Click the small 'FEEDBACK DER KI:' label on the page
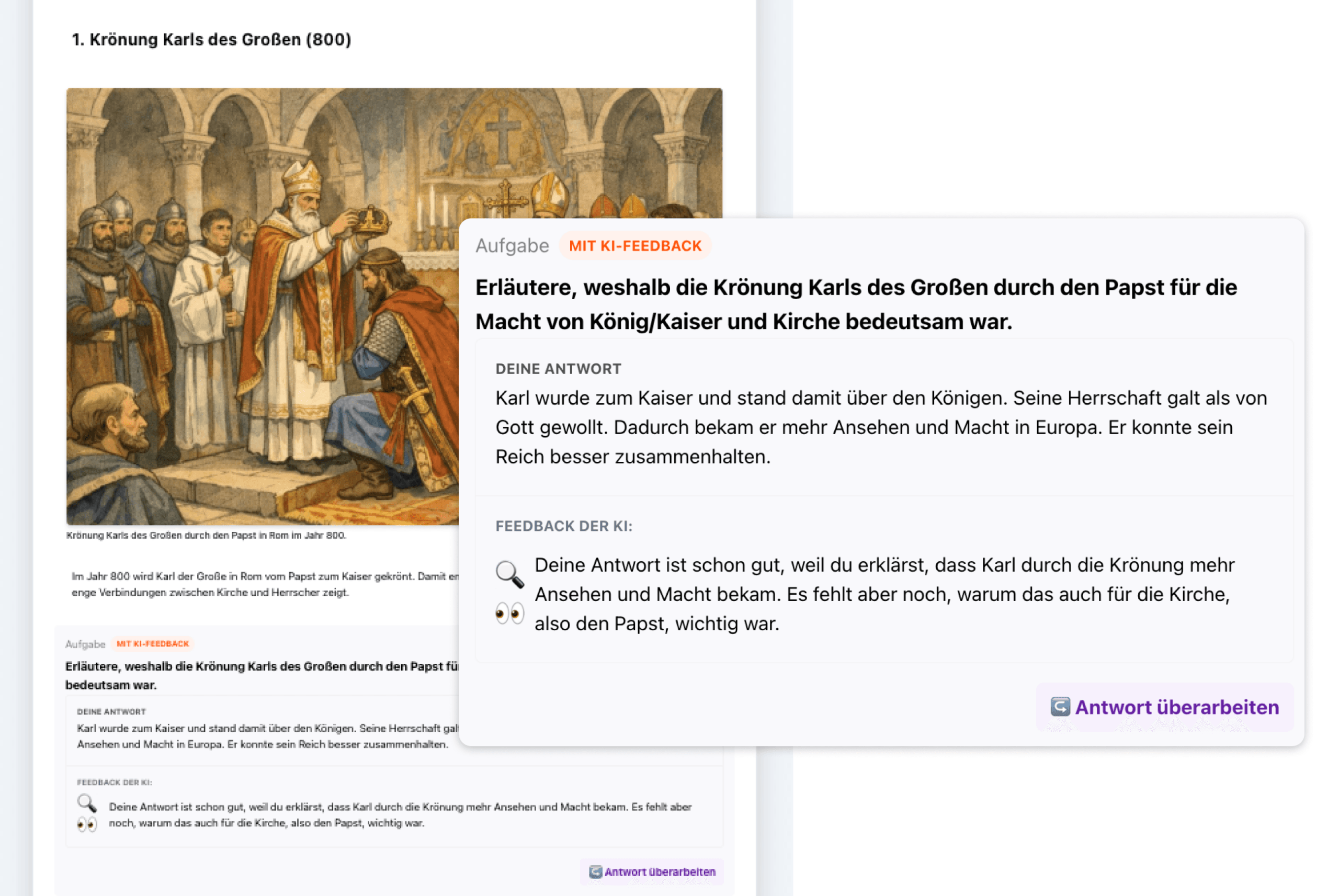Viewport: 1339px width, 896px height. [x=114, y=782]
